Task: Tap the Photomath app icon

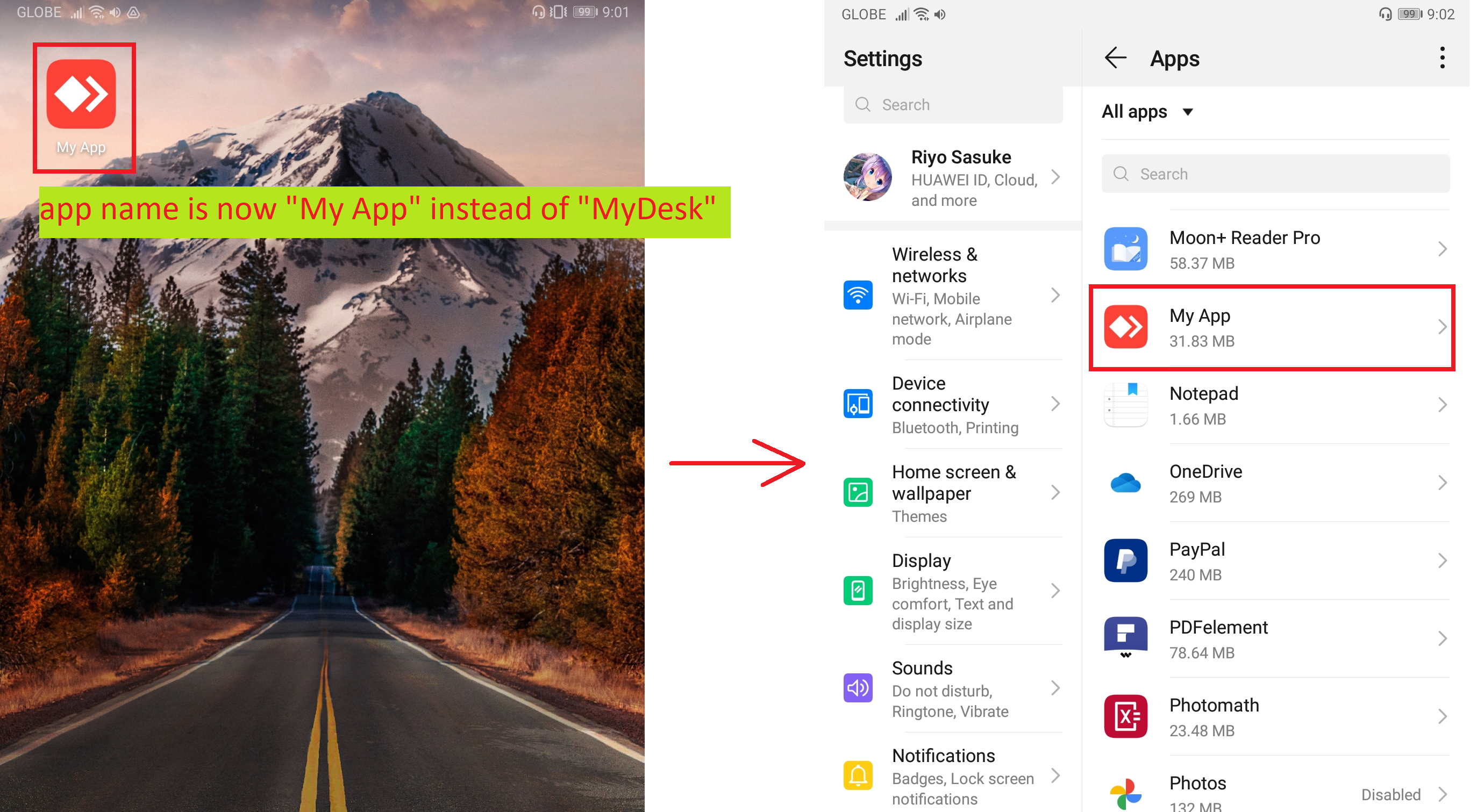Action: (x=1125, y=716)
